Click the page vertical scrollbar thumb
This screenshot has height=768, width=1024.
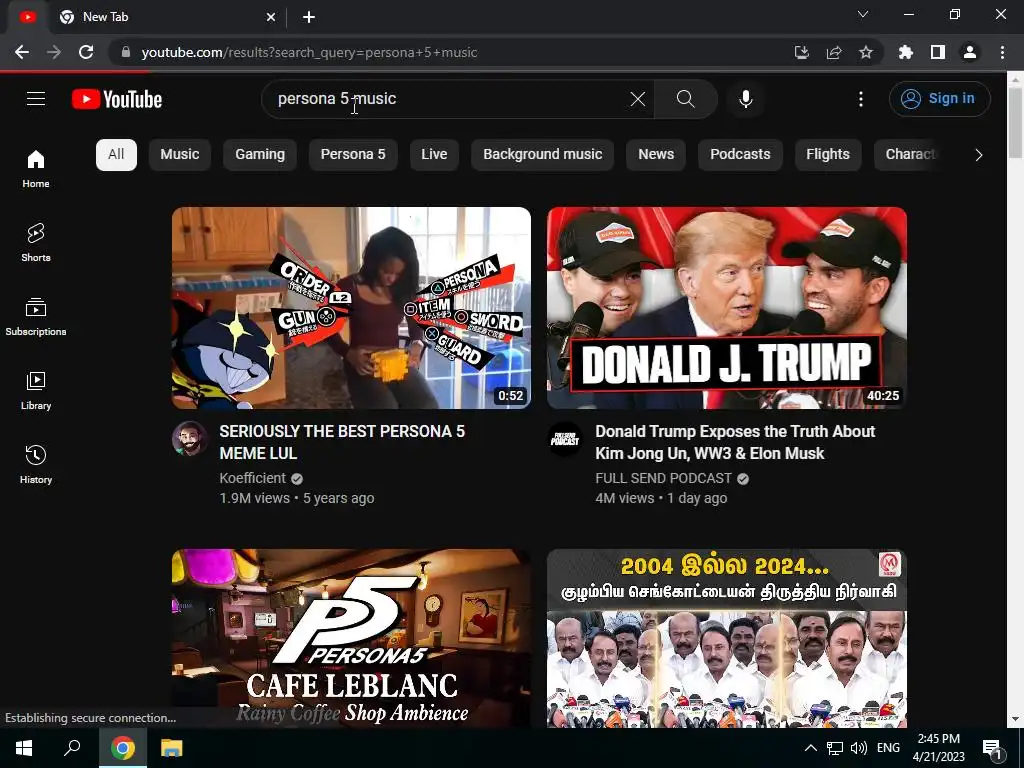click(1016, 123)
